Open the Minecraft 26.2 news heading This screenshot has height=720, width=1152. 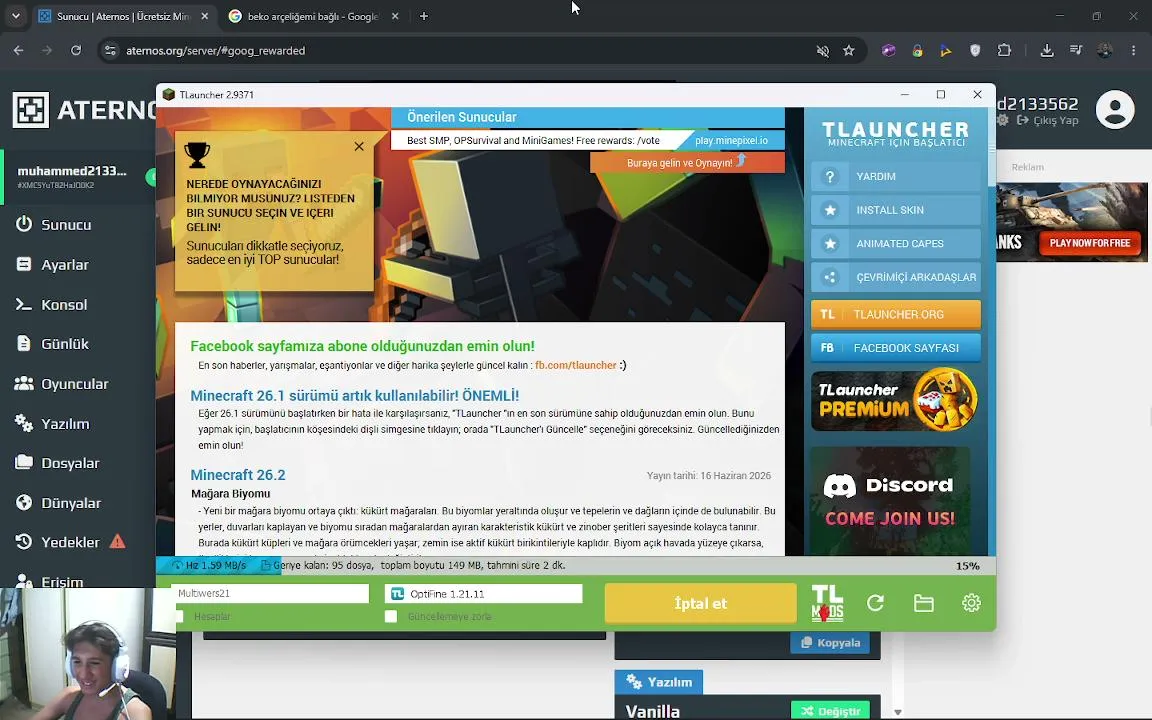(x=238, y=475)
